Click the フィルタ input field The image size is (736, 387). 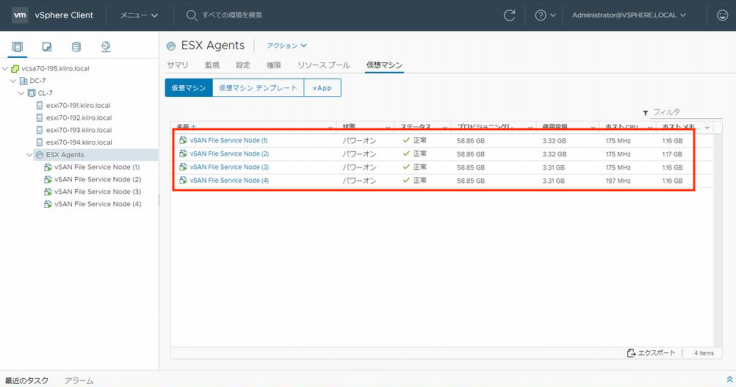click(x=687, y=112)
